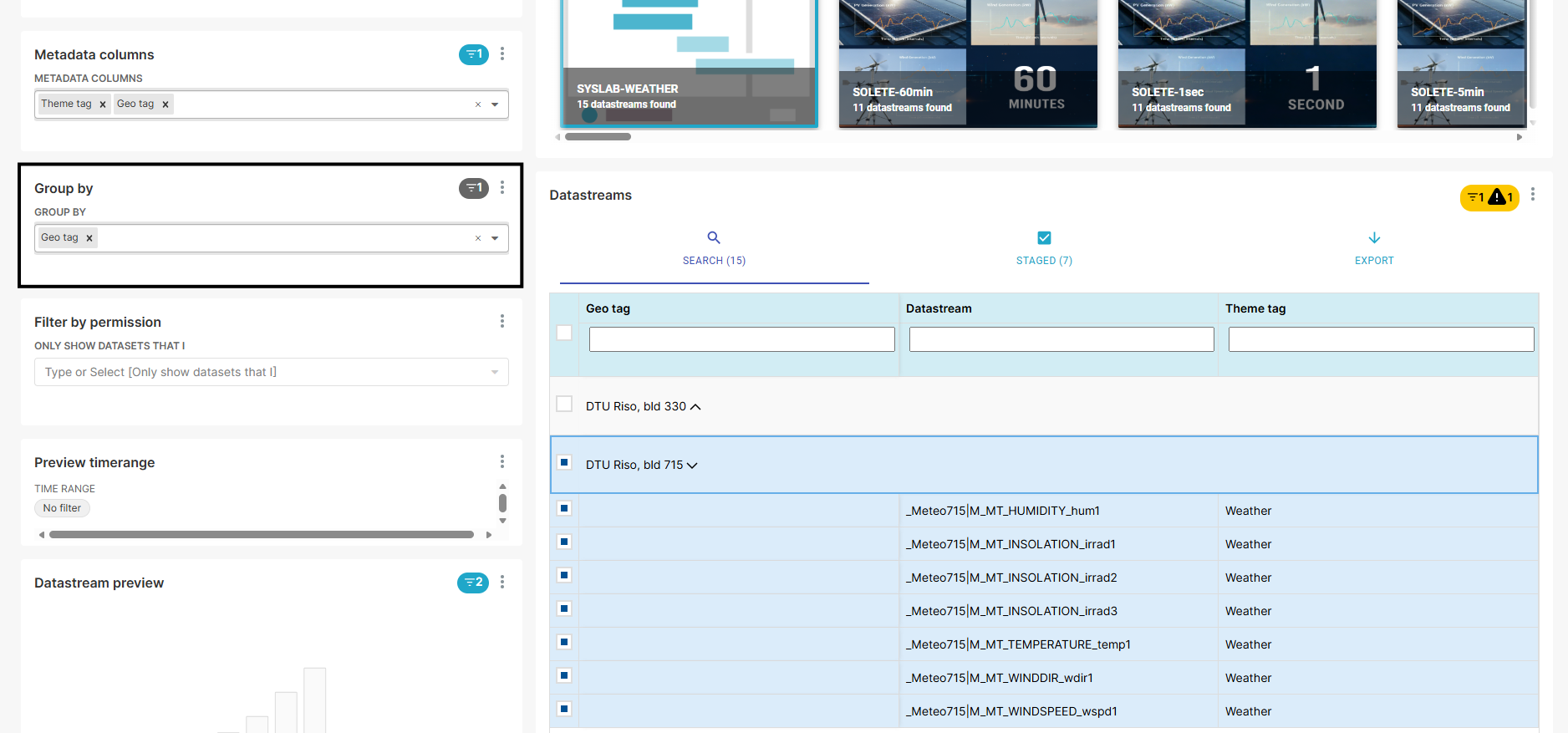The height and width of the screenshot is (733, 1568).
Task: Collapse the DTU Riso, bld 715 group
Action: point(692,466)
